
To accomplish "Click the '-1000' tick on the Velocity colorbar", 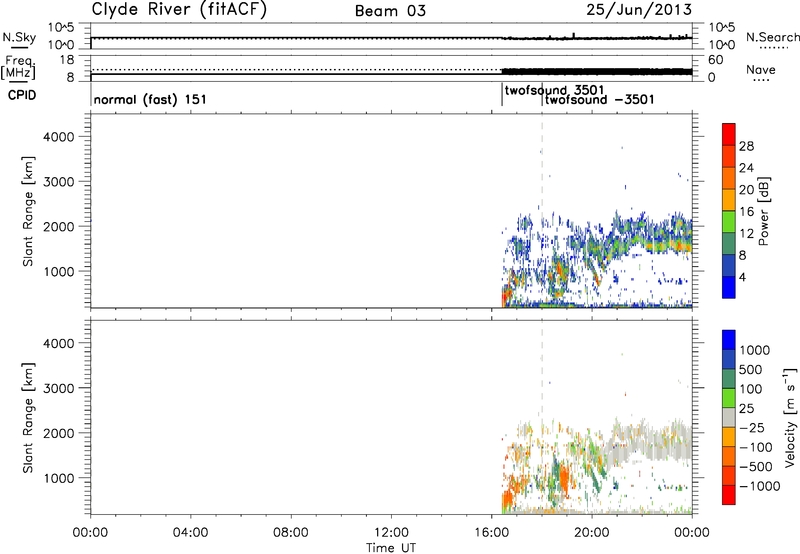I will [759, 486].
